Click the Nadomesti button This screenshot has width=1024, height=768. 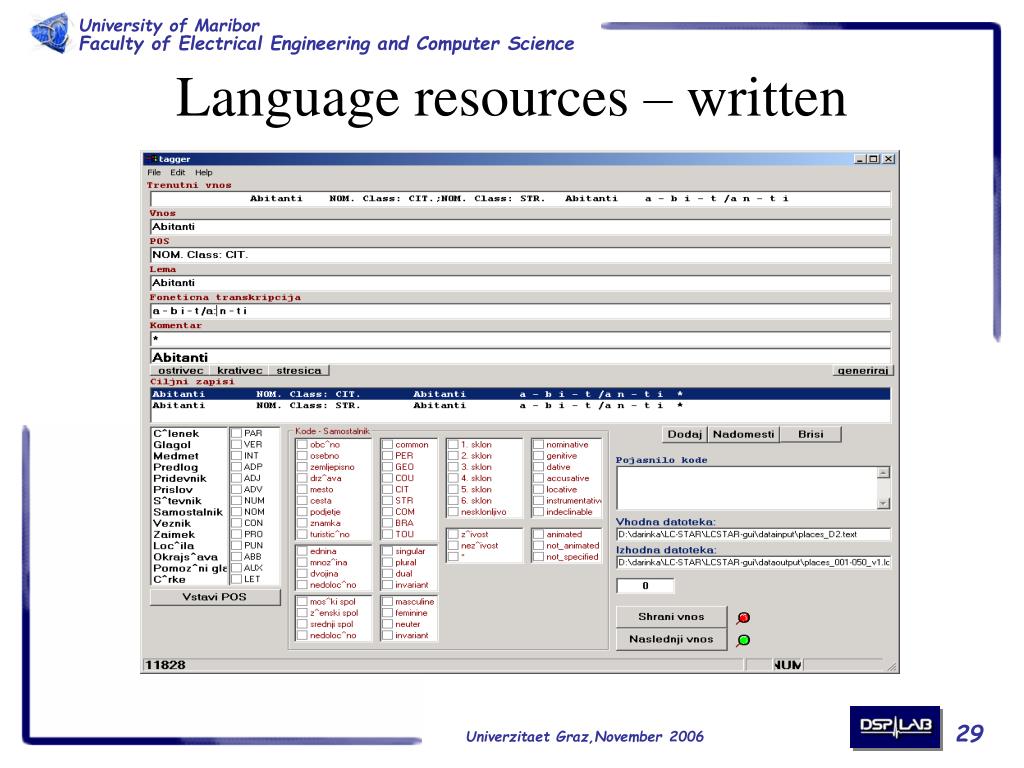coord(743,434)
